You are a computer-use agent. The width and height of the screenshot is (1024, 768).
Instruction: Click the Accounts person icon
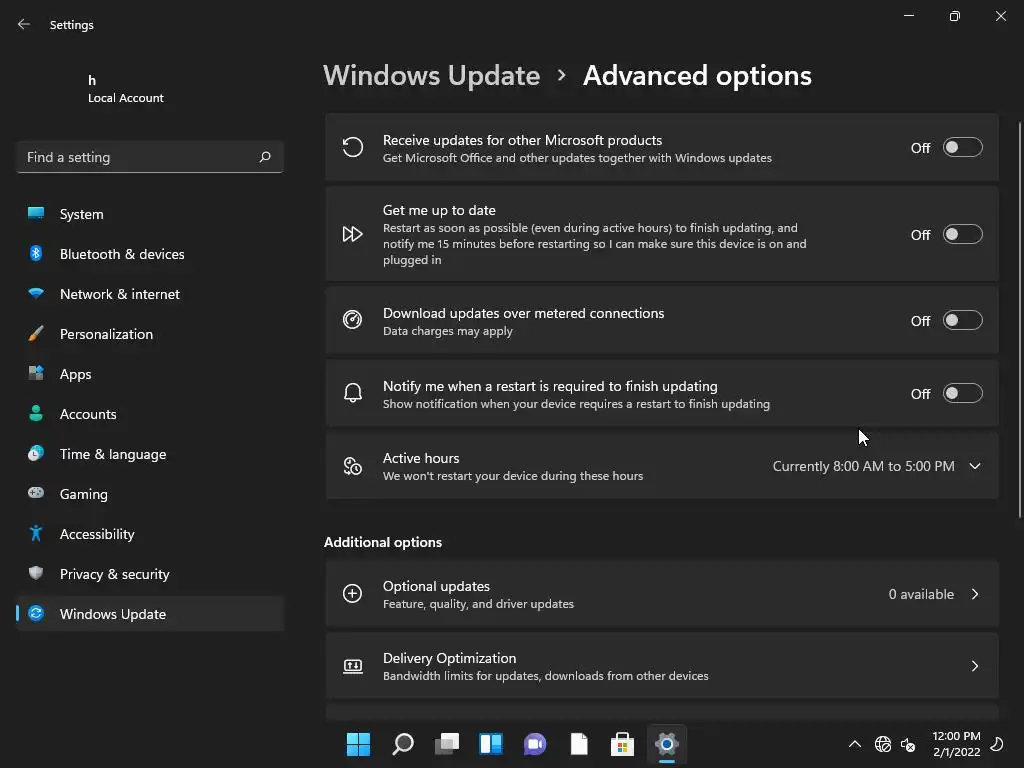coord(36,413)
